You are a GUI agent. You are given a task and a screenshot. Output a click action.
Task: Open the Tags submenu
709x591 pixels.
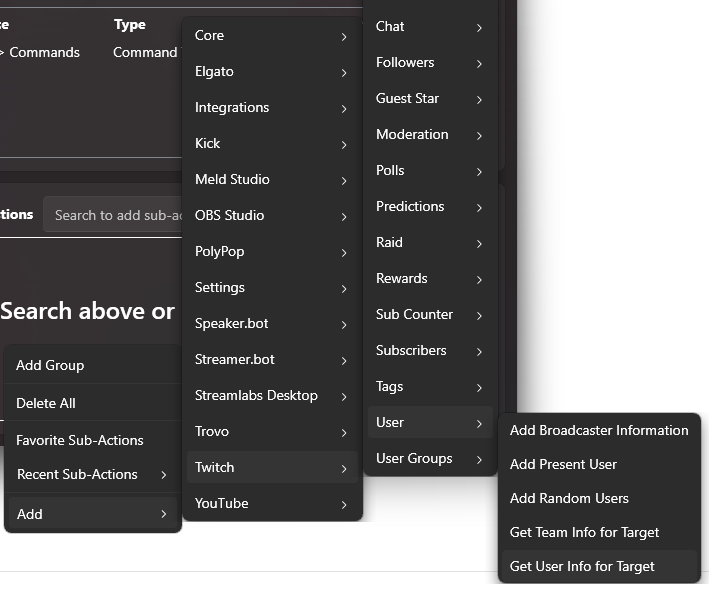tap(430, 386)
